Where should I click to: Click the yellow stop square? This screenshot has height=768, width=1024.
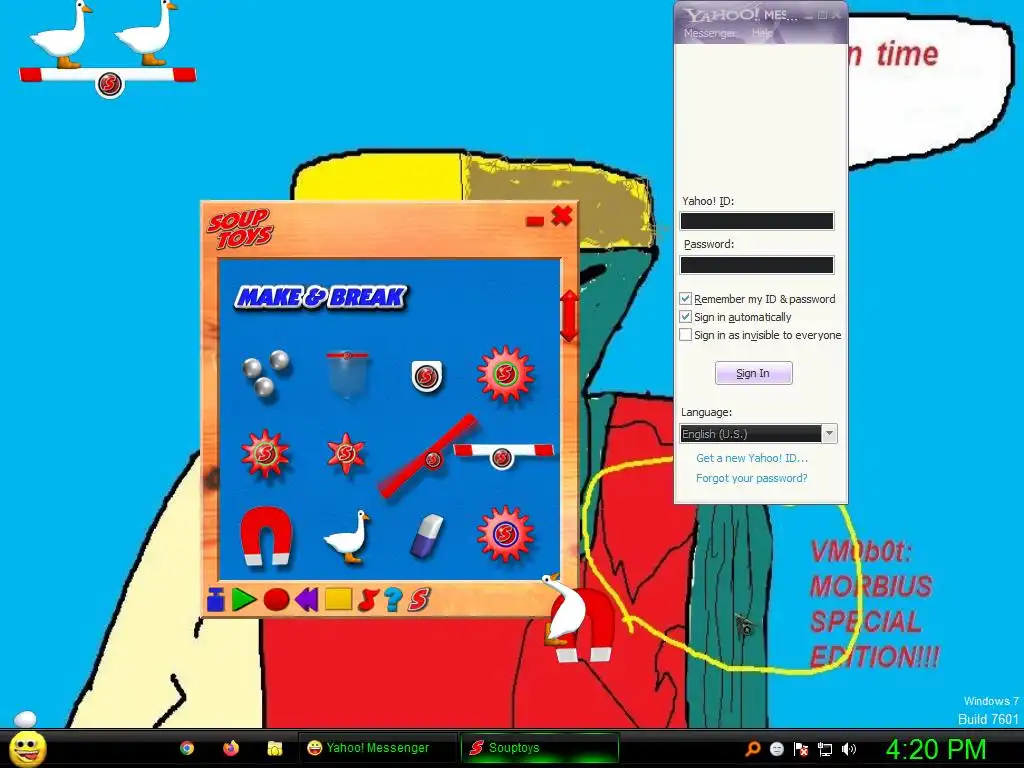[338, 599]
